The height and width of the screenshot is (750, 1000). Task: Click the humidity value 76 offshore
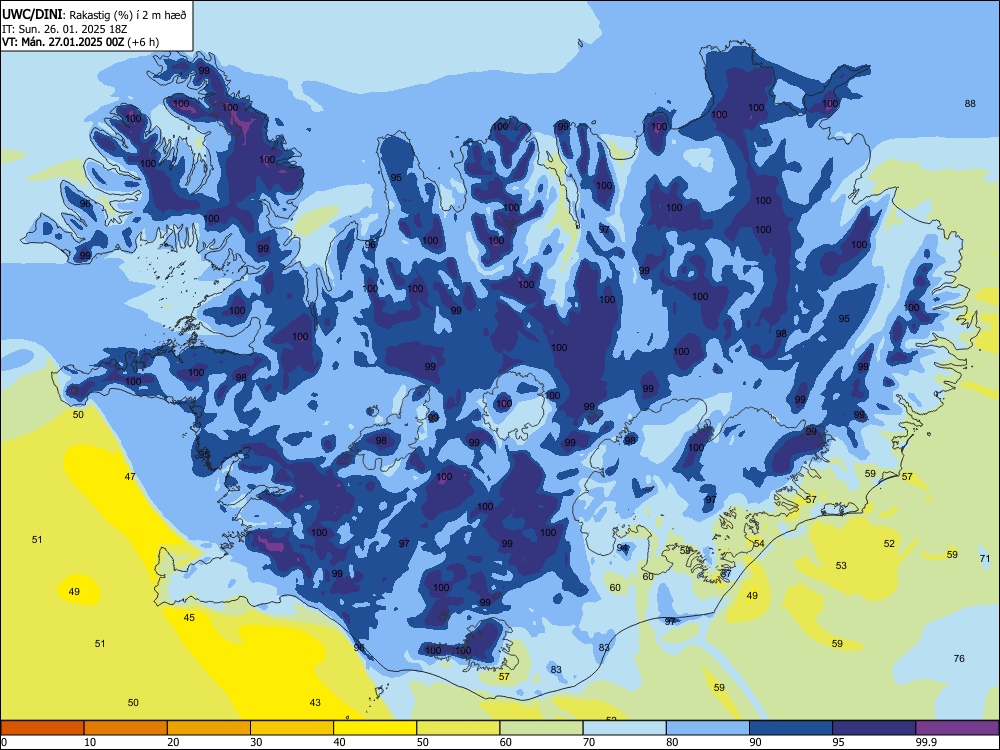(959, 658)
